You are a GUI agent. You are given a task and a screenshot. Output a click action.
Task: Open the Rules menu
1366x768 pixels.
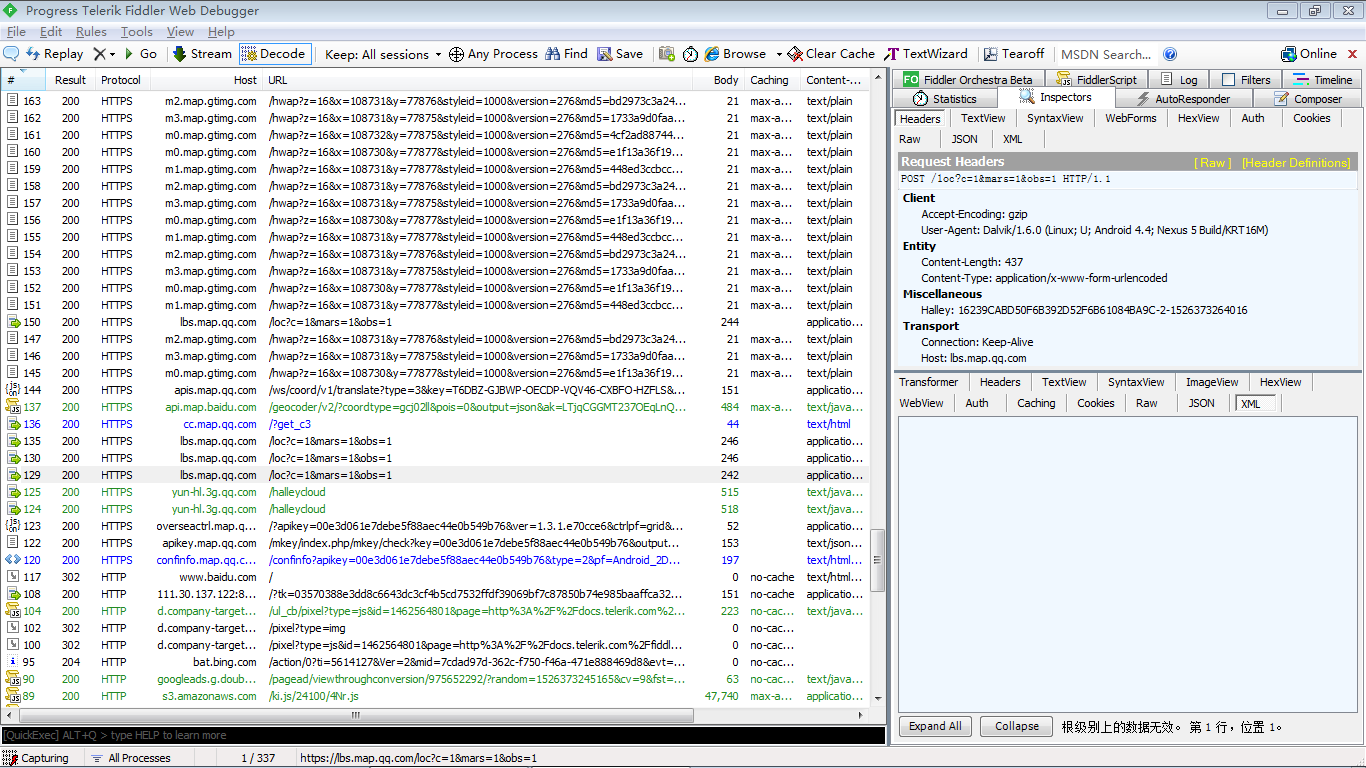coord(91,32)
